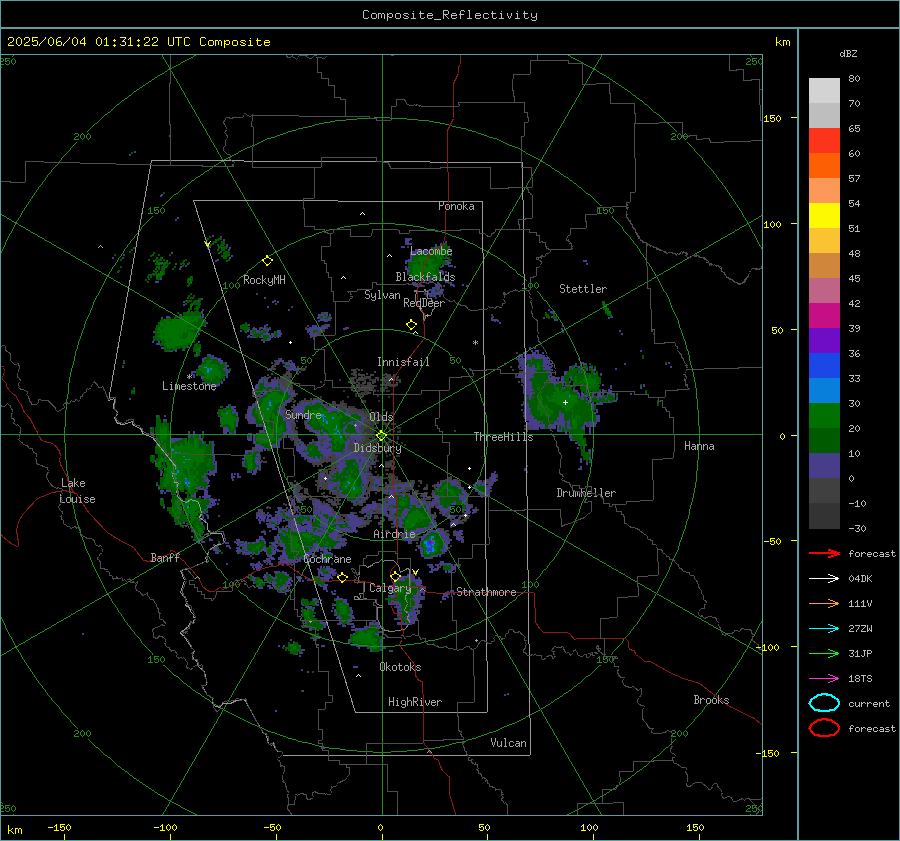Click the RedDeer city label
Screen dimensions: 900x841
pyautogui.click(x=424, y=303)
